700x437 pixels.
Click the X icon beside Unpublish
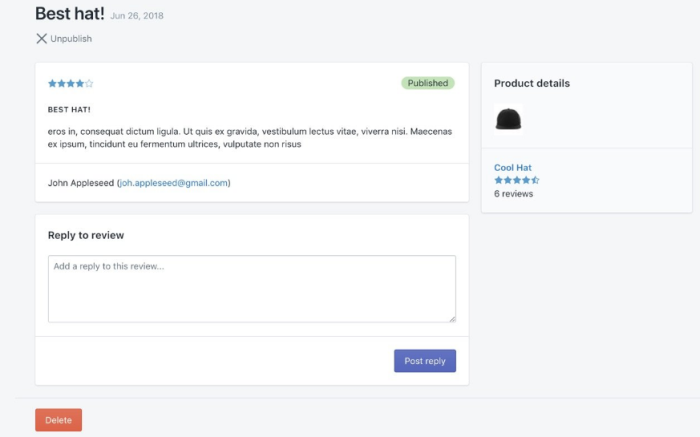coord(42,39)
